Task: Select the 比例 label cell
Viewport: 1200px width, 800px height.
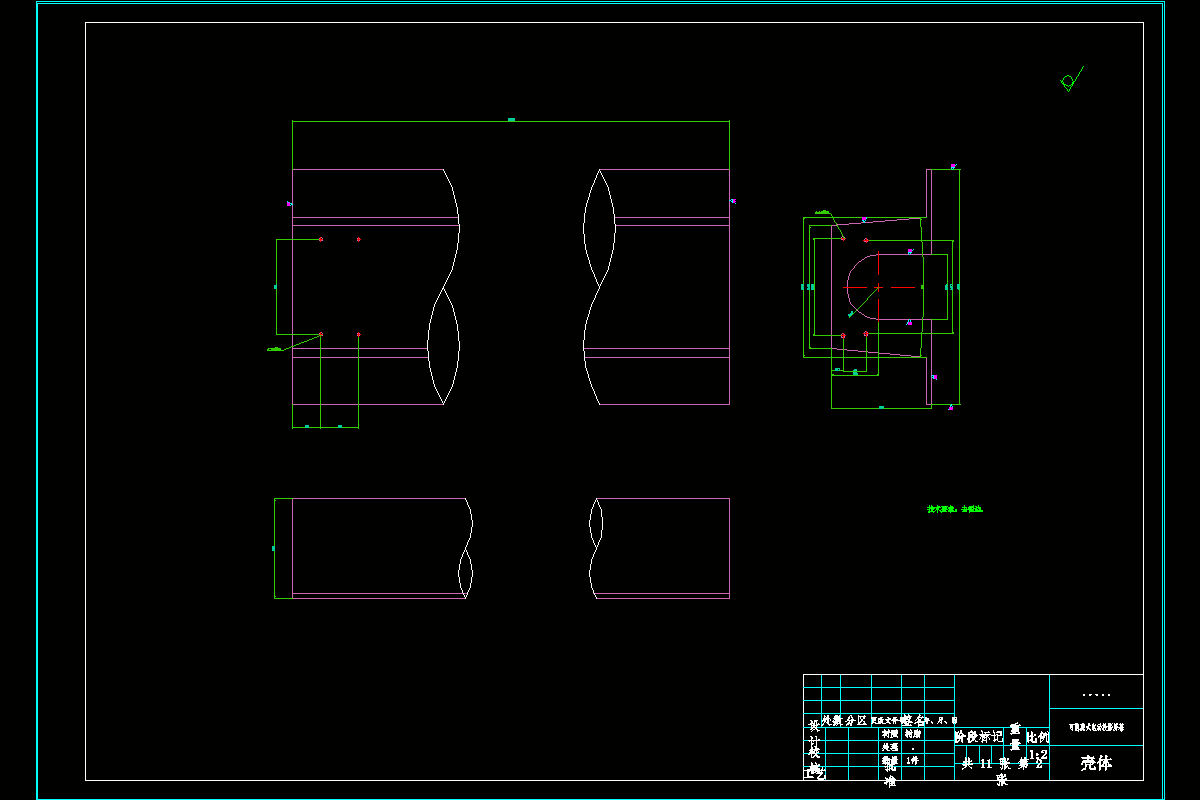Action: click(x=1038, y=736)
